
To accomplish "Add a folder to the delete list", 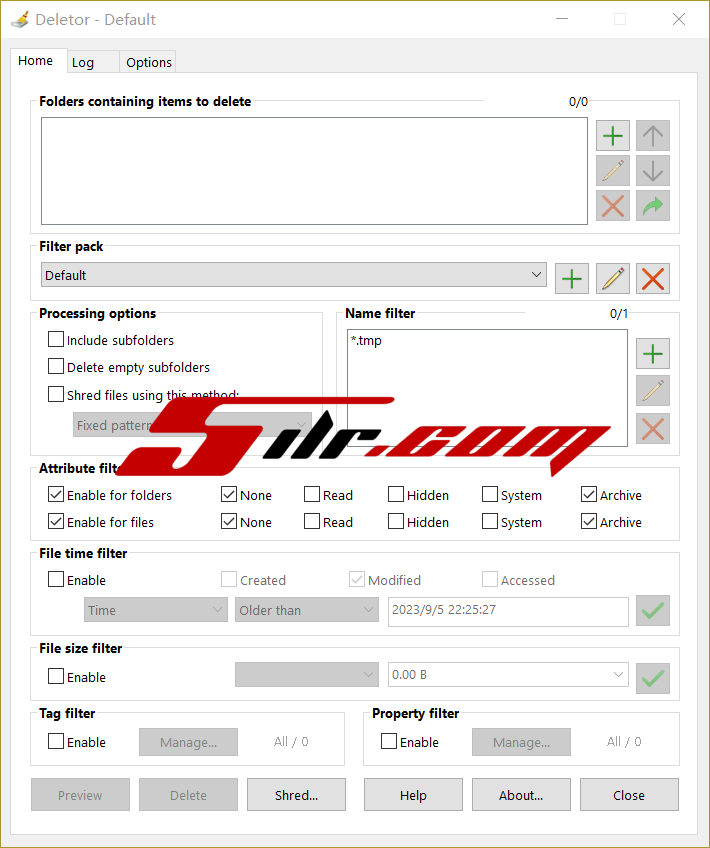I will click(613, 136).
